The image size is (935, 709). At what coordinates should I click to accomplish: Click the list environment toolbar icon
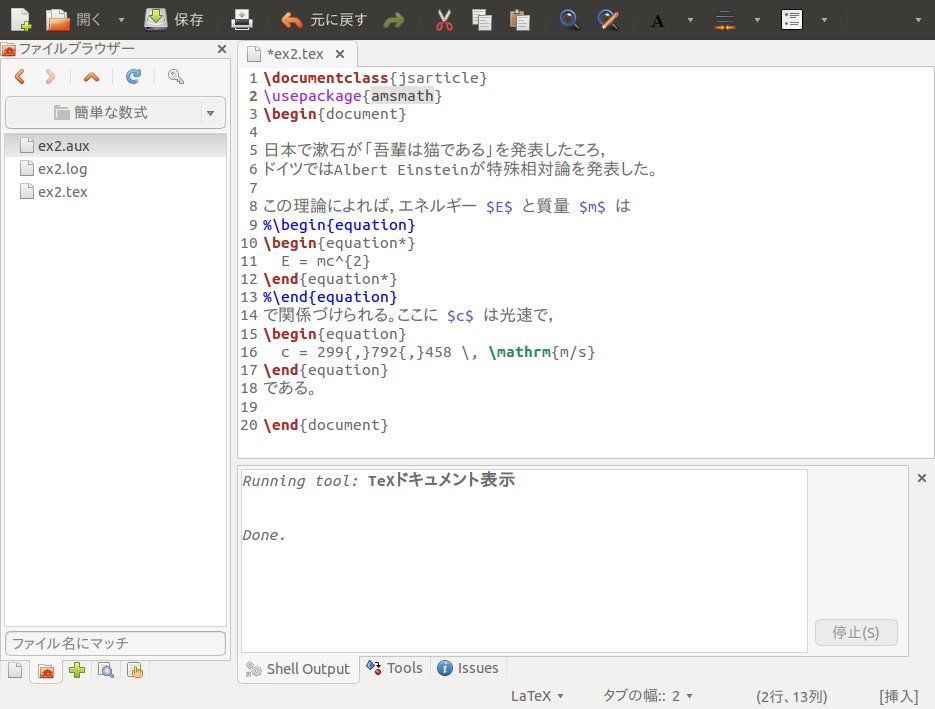(791, 20)
